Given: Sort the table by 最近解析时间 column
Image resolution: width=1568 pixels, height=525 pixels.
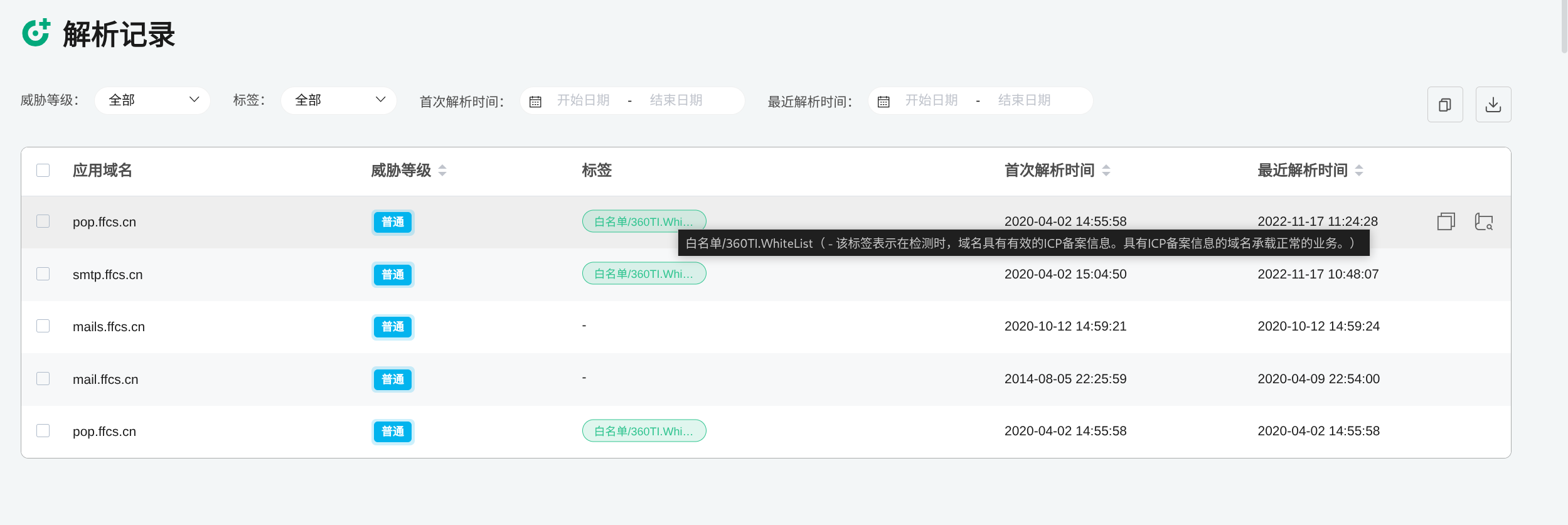Looking at the screenshot, I should [1359, 171].
